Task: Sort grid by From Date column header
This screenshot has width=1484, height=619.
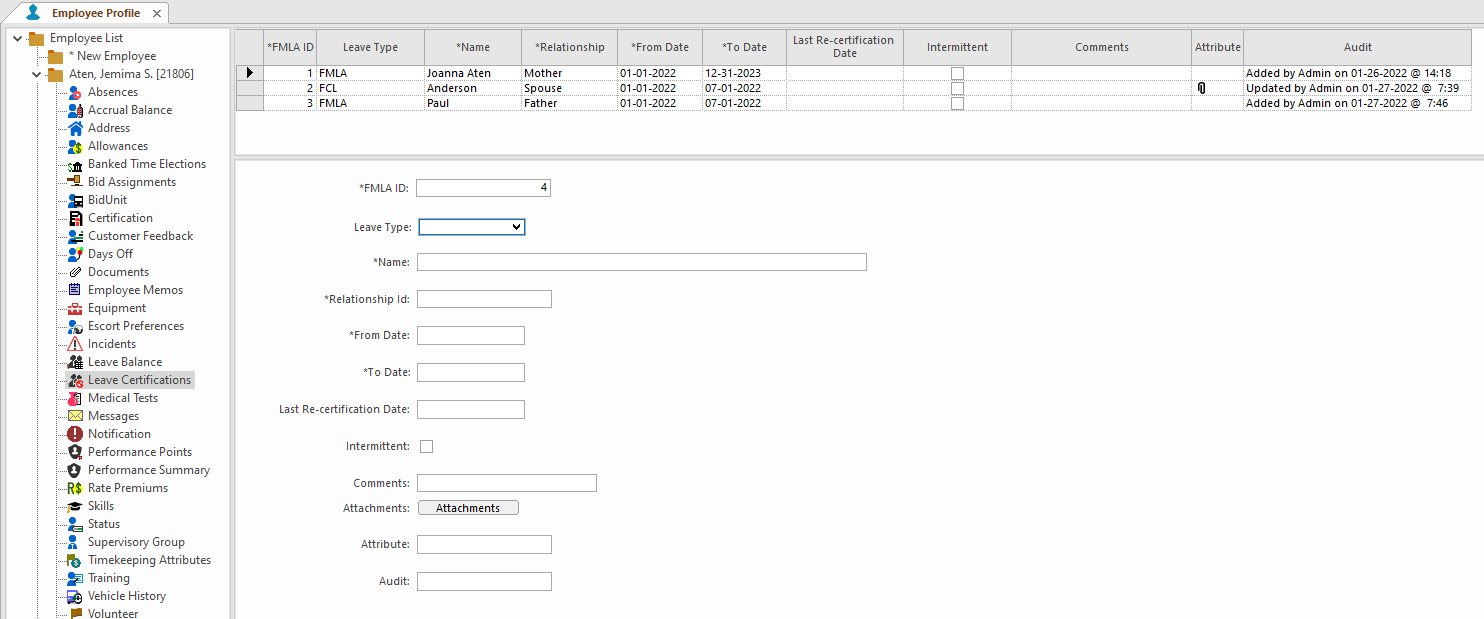Action: [x=659, y=47]
